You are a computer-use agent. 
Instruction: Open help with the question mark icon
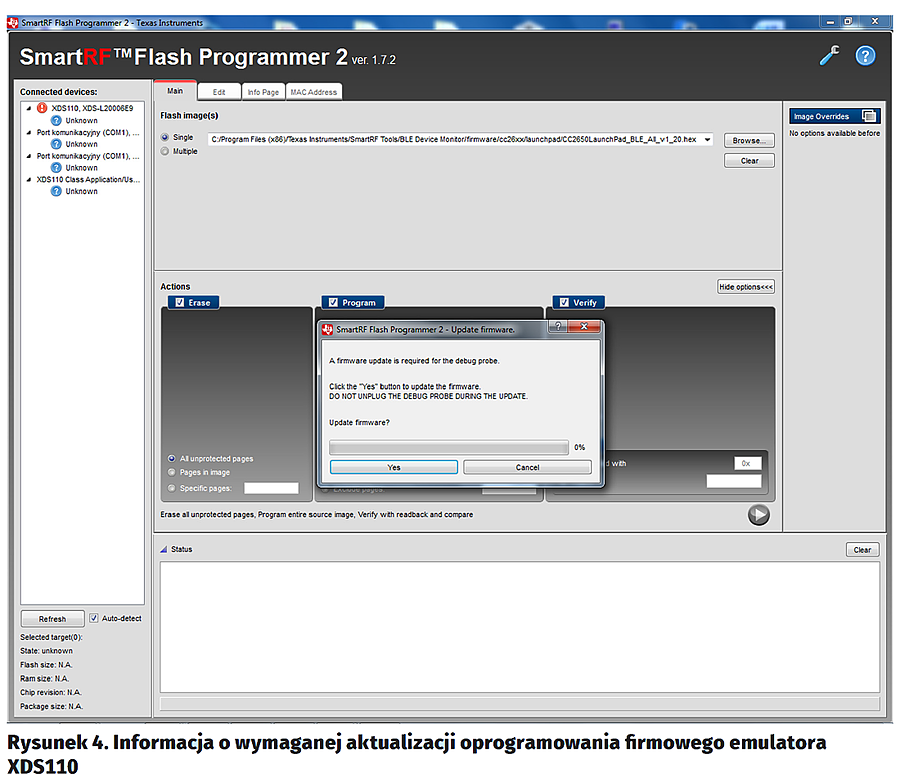click(x=865, y=56)
